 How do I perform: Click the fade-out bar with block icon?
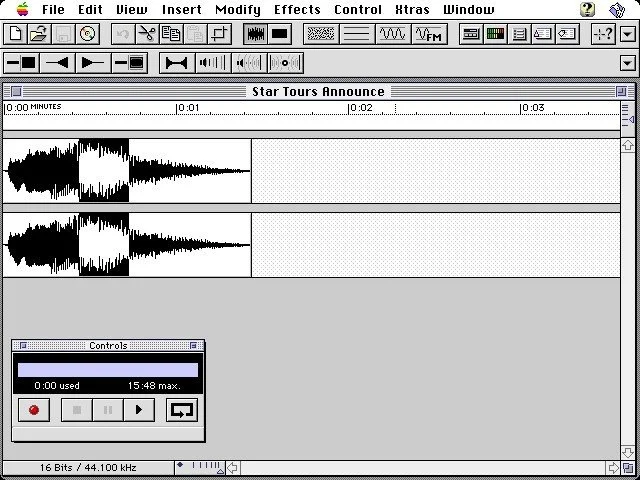(22, 63)
